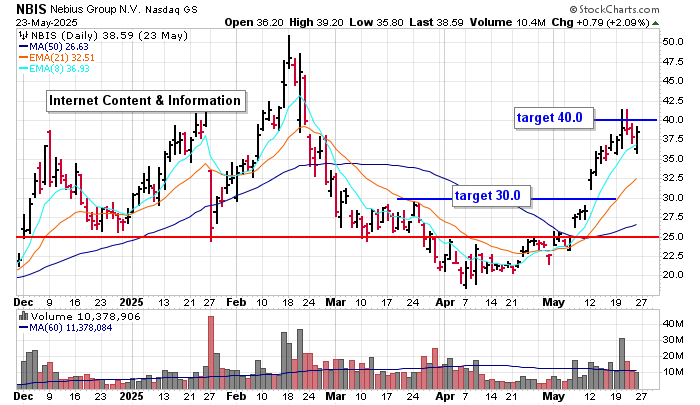Click the 10M volume axis label
Screen dimensions: 700x405
673,372
